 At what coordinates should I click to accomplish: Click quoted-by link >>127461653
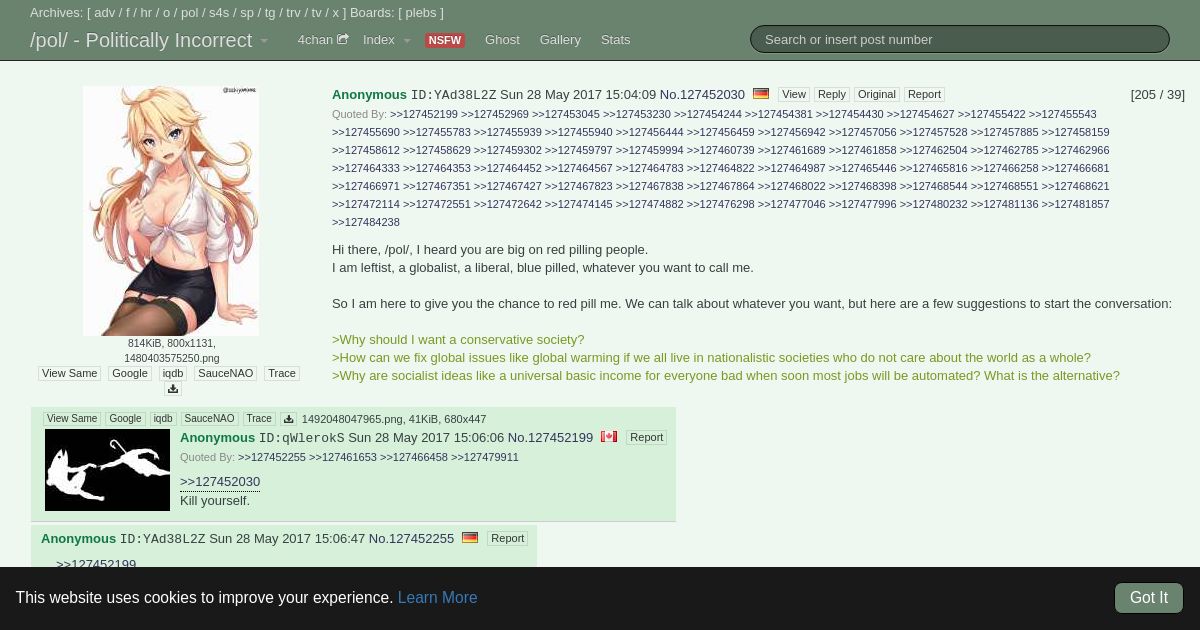(x=343, y=457)
